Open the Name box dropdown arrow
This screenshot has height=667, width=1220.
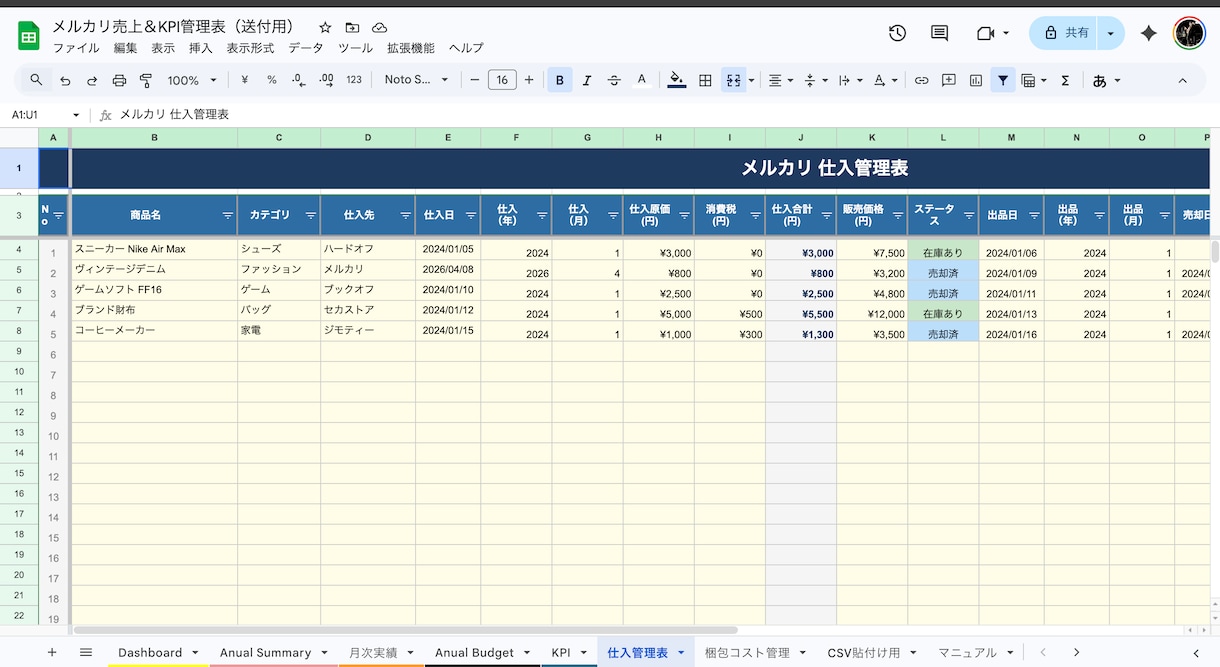76,115
